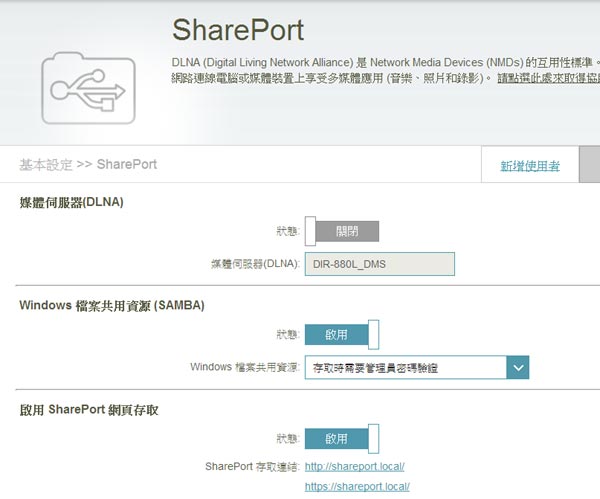The image size is (600, 499).
Task: Click the SharePort USB icon
Action: [x=87, y=88]
